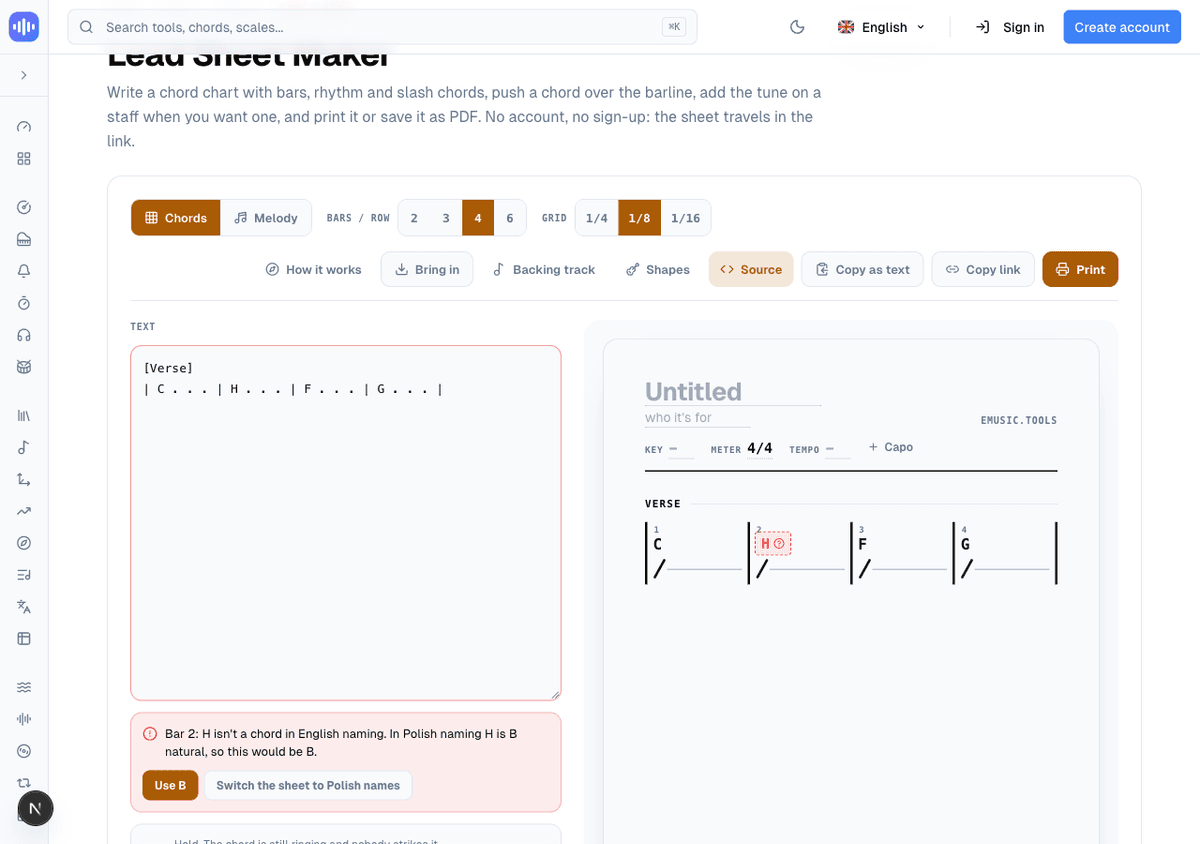Click the C chord in bar 1
This screenshot has height=844, width=1200.
click(657, 544)
